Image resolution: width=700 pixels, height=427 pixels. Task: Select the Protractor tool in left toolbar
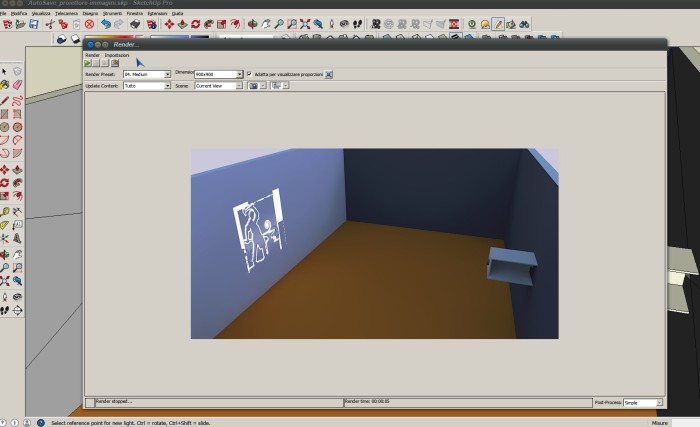coord(4,225)
